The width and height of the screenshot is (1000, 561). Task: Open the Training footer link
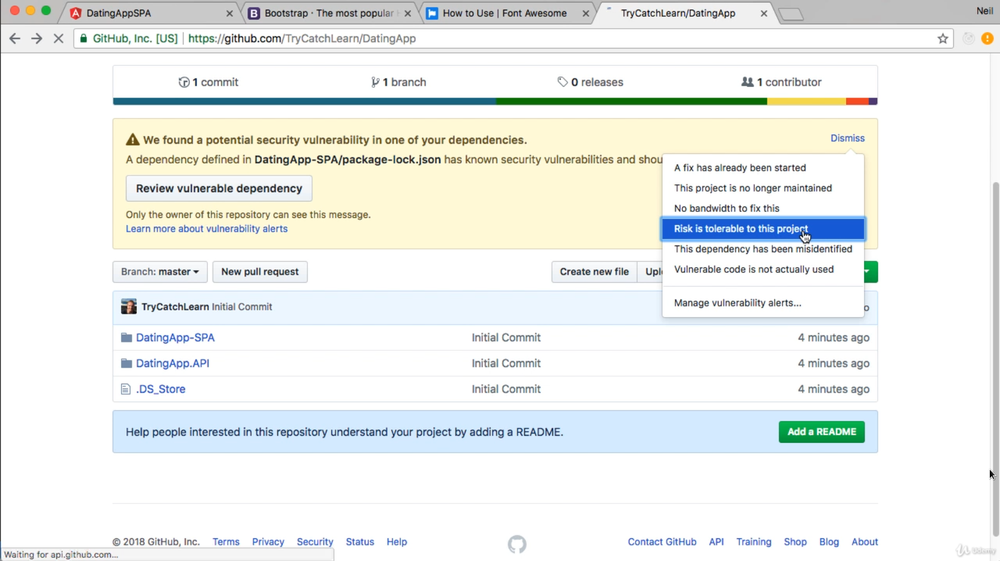(x=754, y=541)
